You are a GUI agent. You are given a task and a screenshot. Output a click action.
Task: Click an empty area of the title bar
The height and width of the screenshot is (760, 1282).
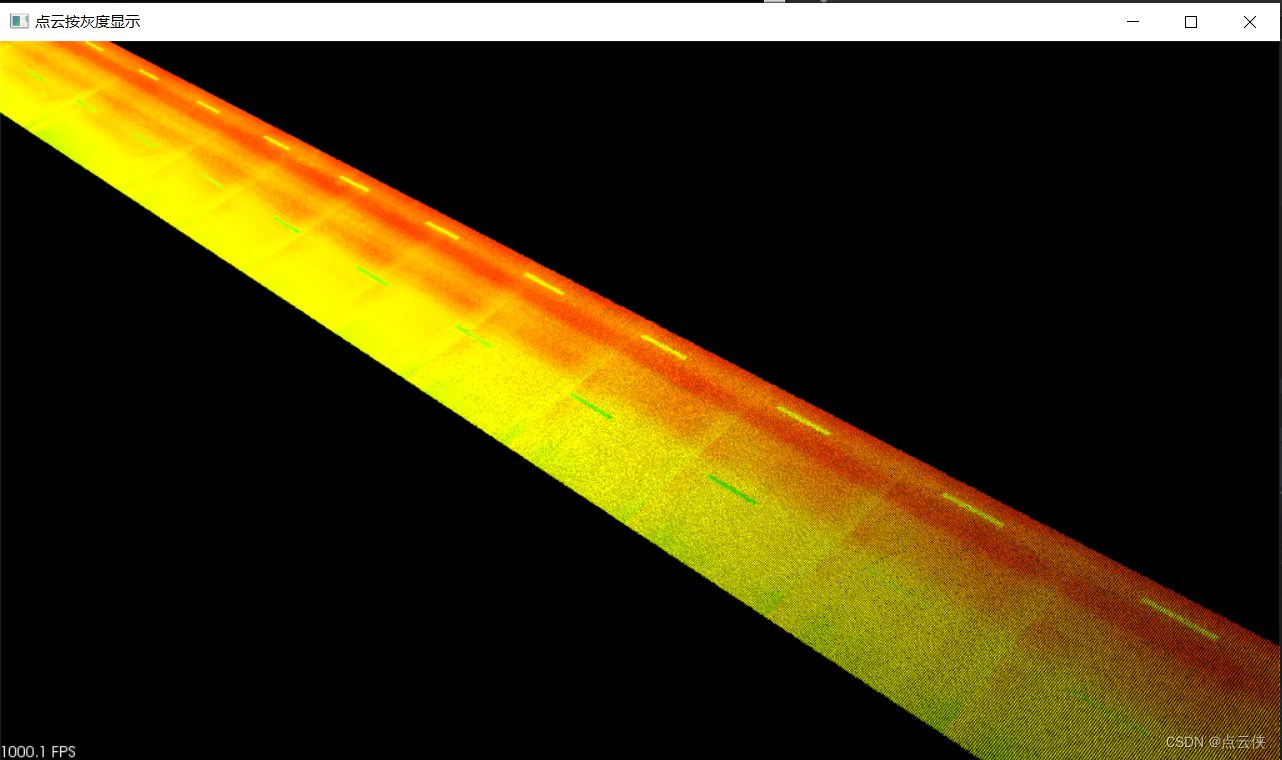coord(600,21)
